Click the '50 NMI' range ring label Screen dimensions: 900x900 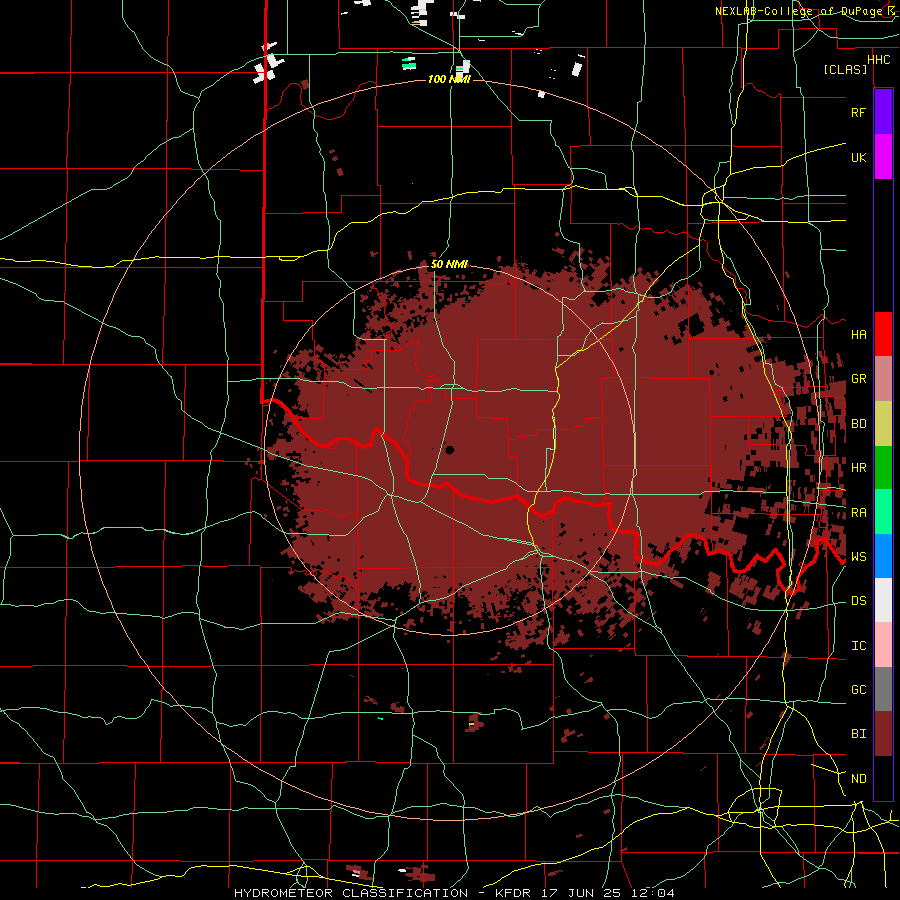point(449,264)
